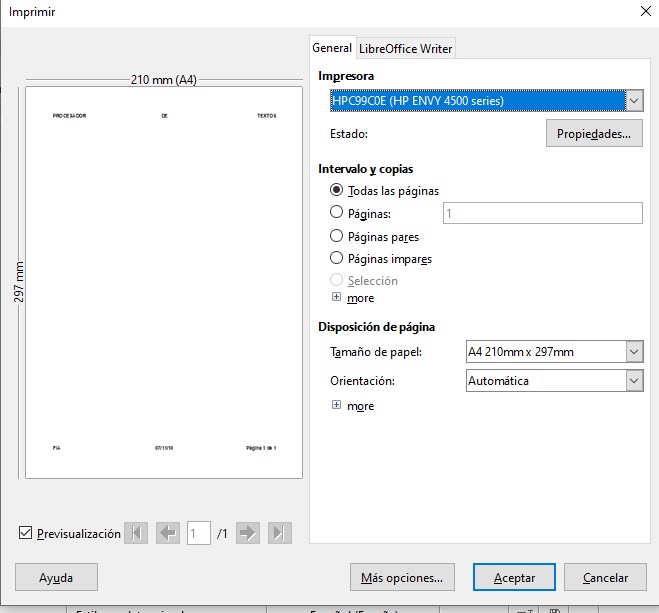Image resolution: width=659 pixels, height=613 pixels.
Task: Open printer Propiedades button
Action: point(594,134)
